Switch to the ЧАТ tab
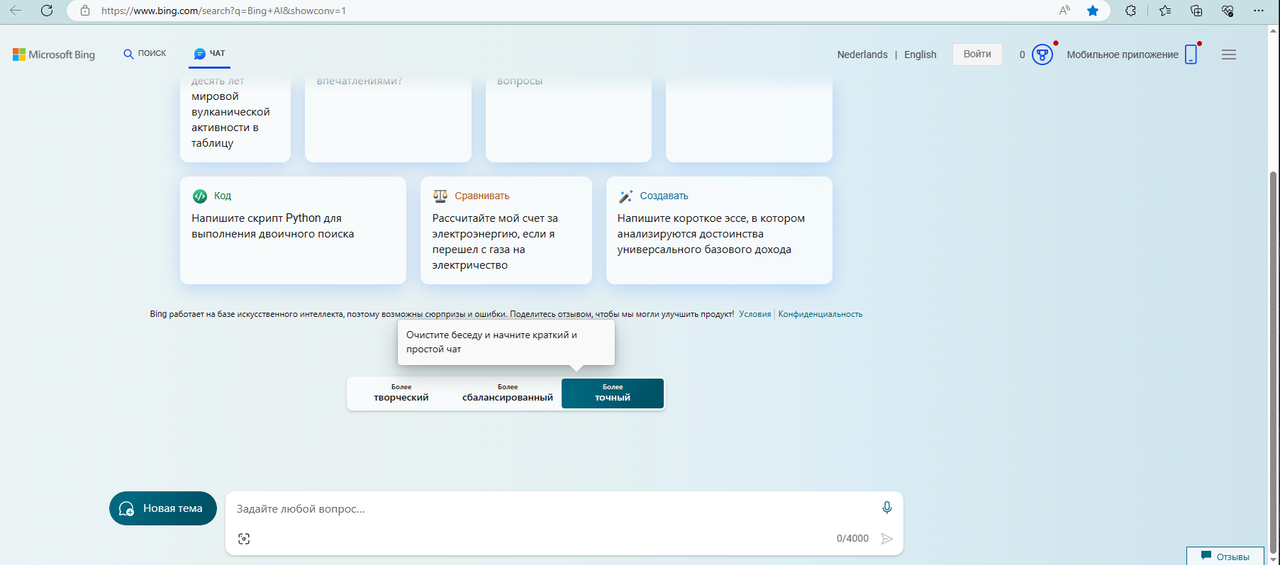Screen dimensions: 1280x565 coord(210,54)
